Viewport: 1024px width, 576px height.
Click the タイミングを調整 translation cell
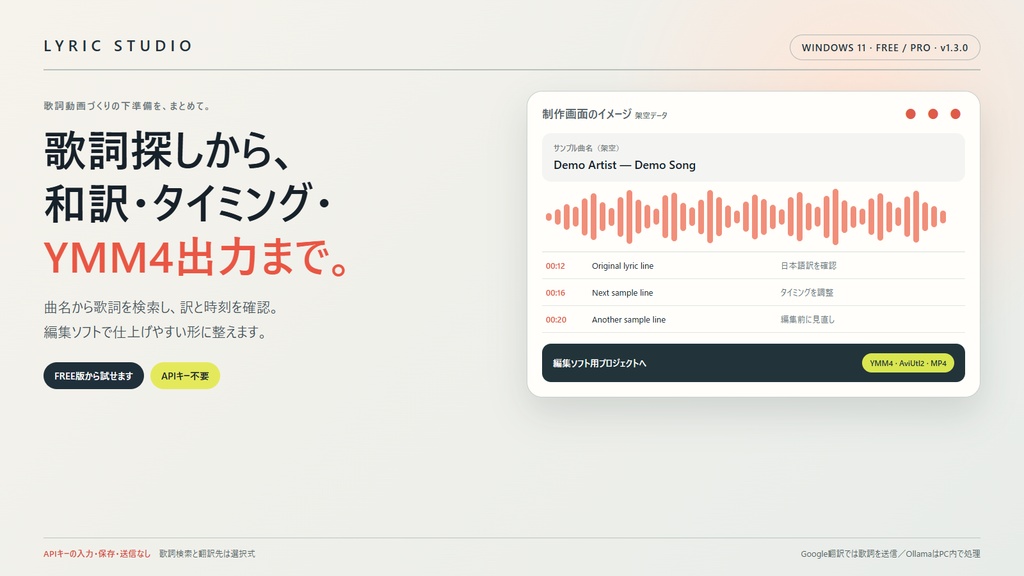click(807, 293)
